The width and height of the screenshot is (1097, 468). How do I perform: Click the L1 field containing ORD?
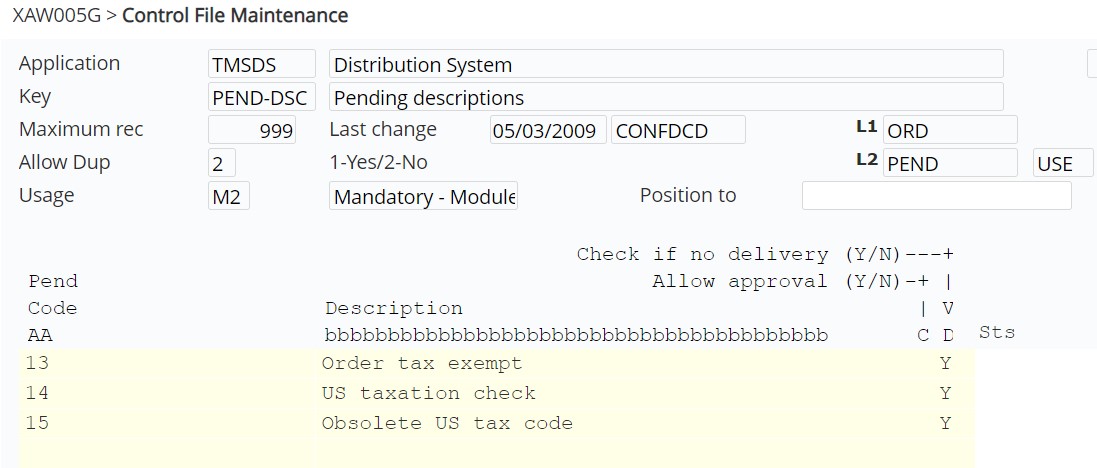click(x=950, y=130)
